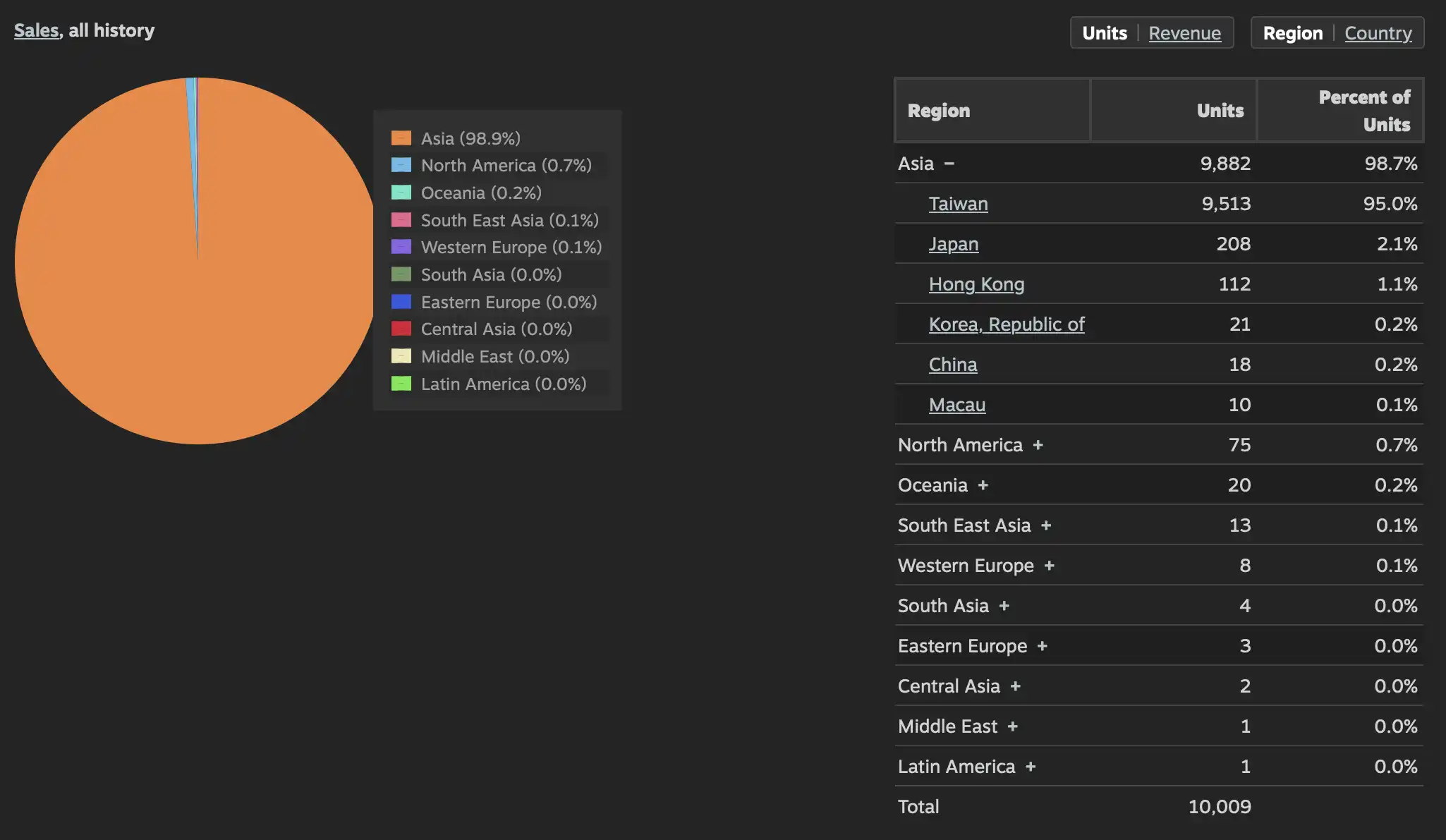This screenshot has width=1446, height=840.
Task: Open the Korea, Republic of link
Action: [1007, 324]
